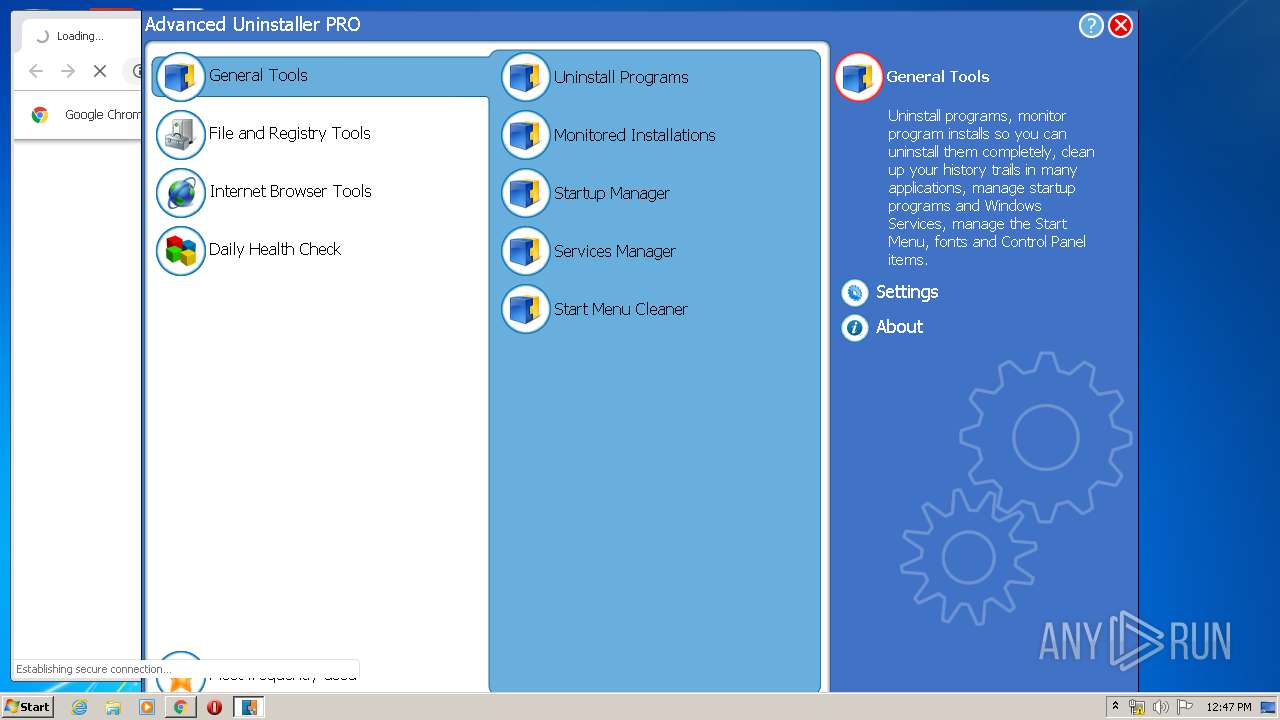
Task: Click the 12:47 PM taskbar clock
Action: [x=1228, y=707]
